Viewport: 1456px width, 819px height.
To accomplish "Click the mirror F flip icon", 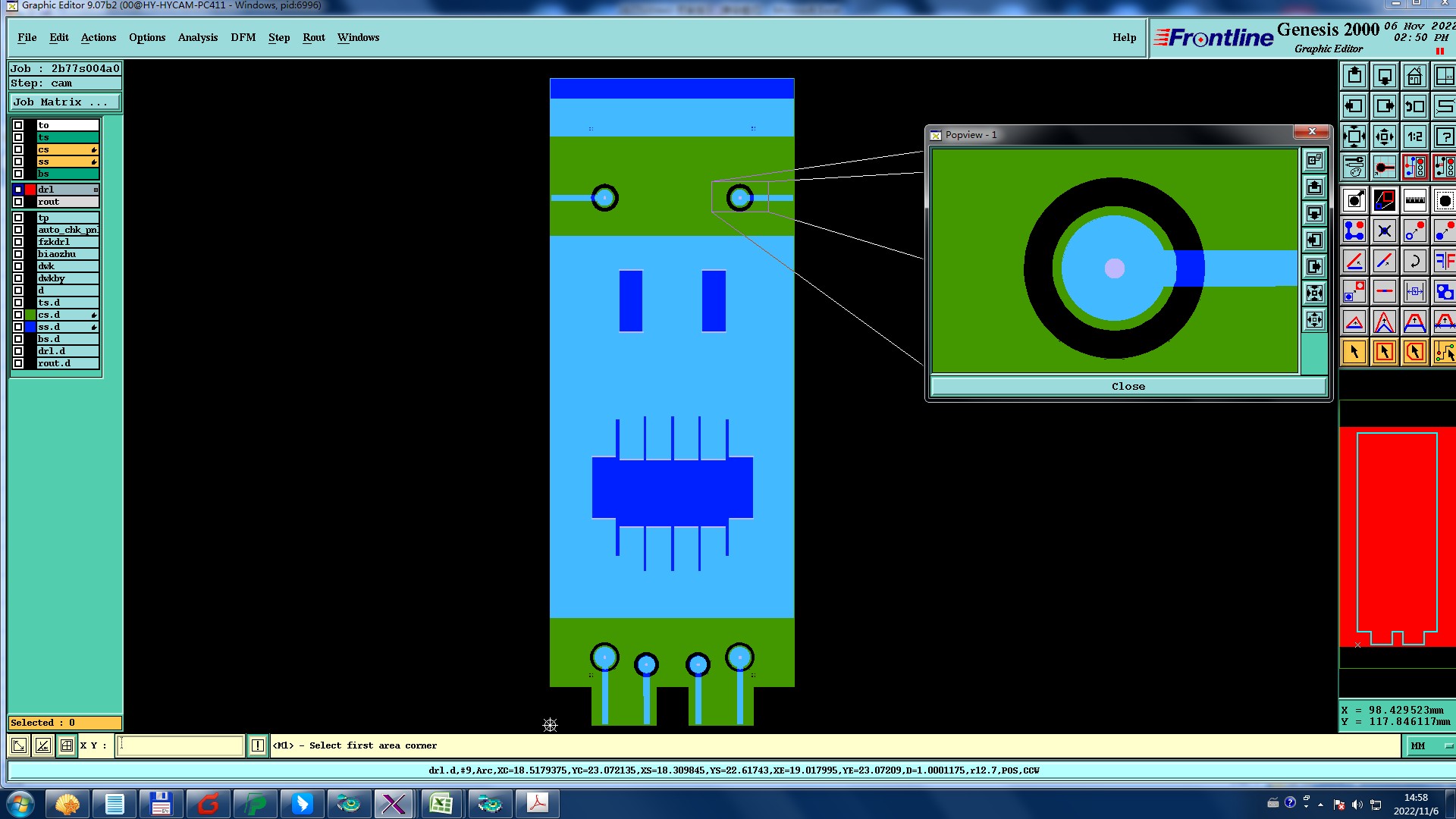I will 1444,262.
